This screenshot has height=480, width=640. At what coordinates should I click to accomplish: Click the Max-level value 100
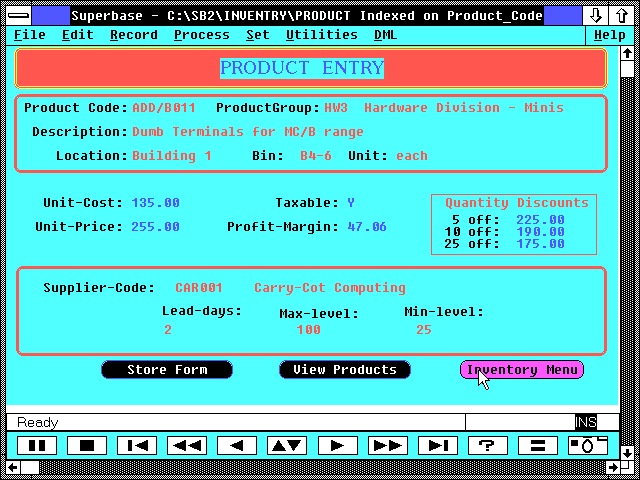tap(309, 330)
